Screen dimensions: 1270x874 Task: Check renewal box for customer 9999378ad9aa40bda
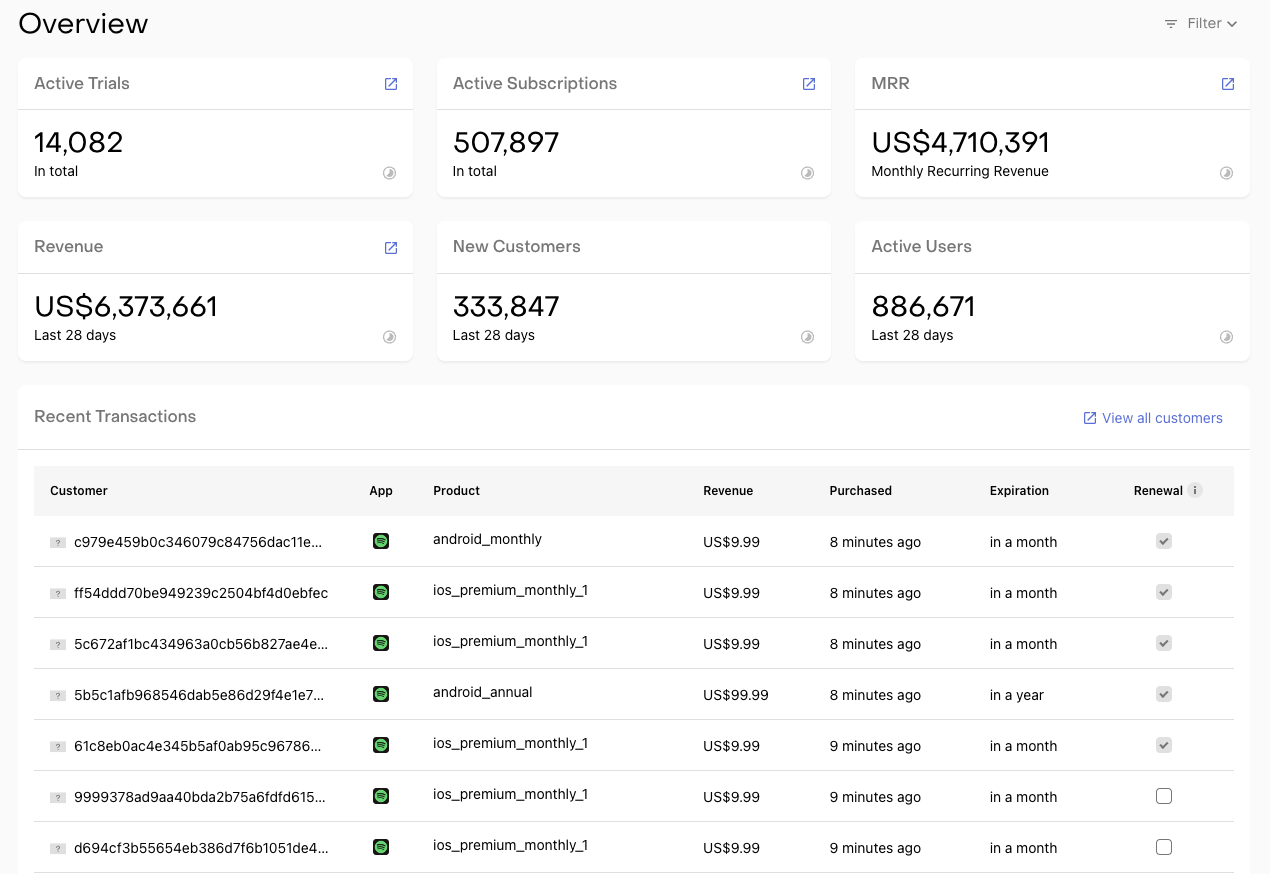pyautogui.click(x=1163, y=796)
